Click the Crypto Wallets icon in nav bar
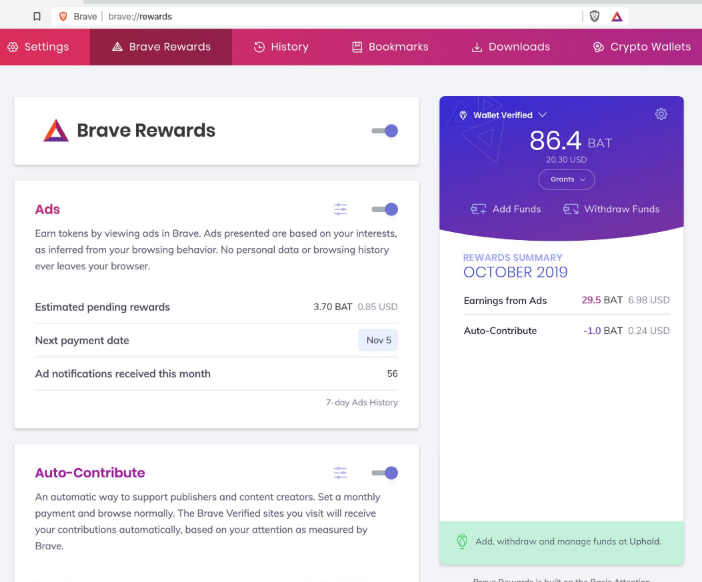Image resolution: width=702 pixels, height=582 pixels. tap(598, 47)
